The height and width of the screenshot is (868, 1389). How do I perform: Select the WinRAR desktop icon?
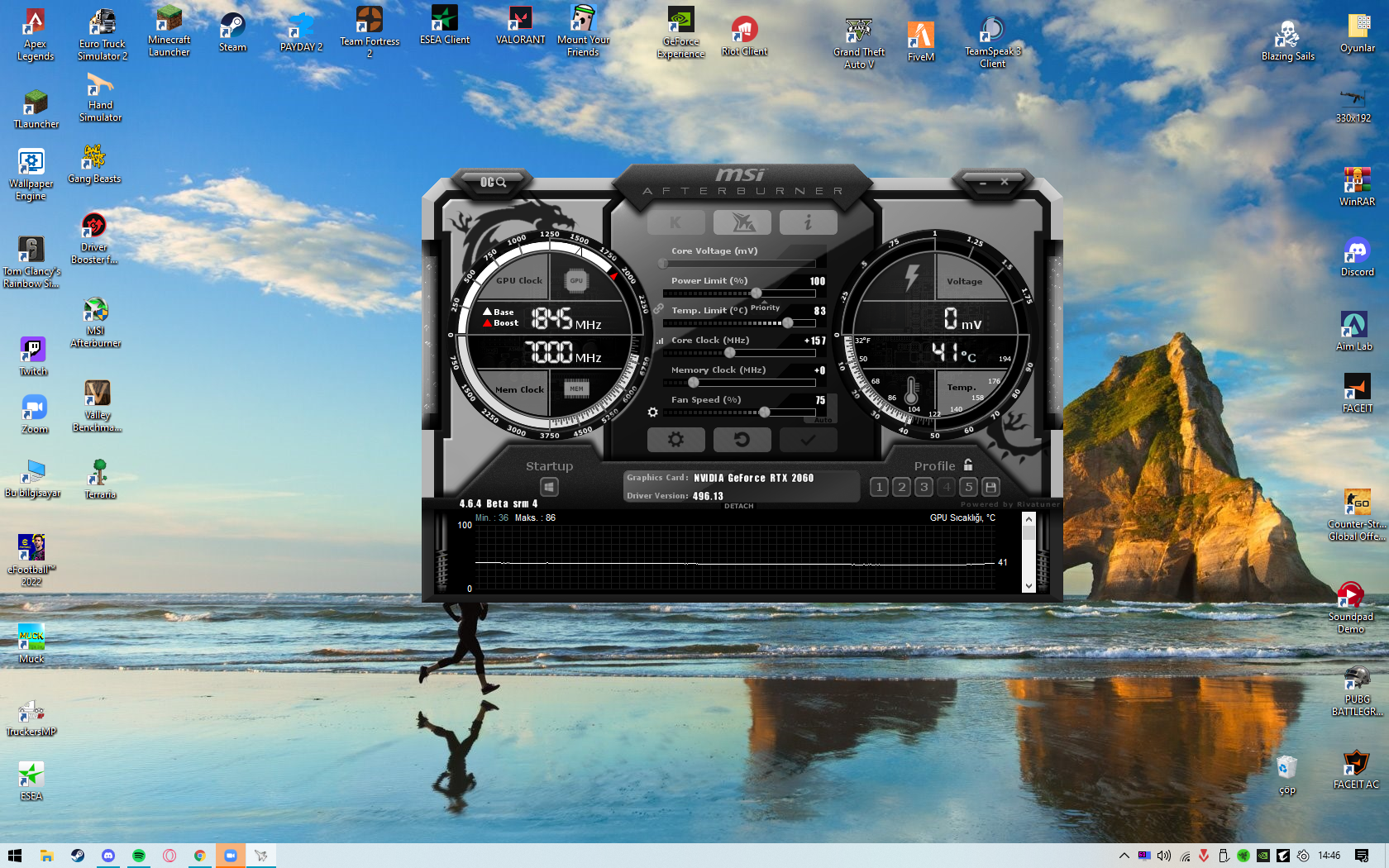point(1357,187)
